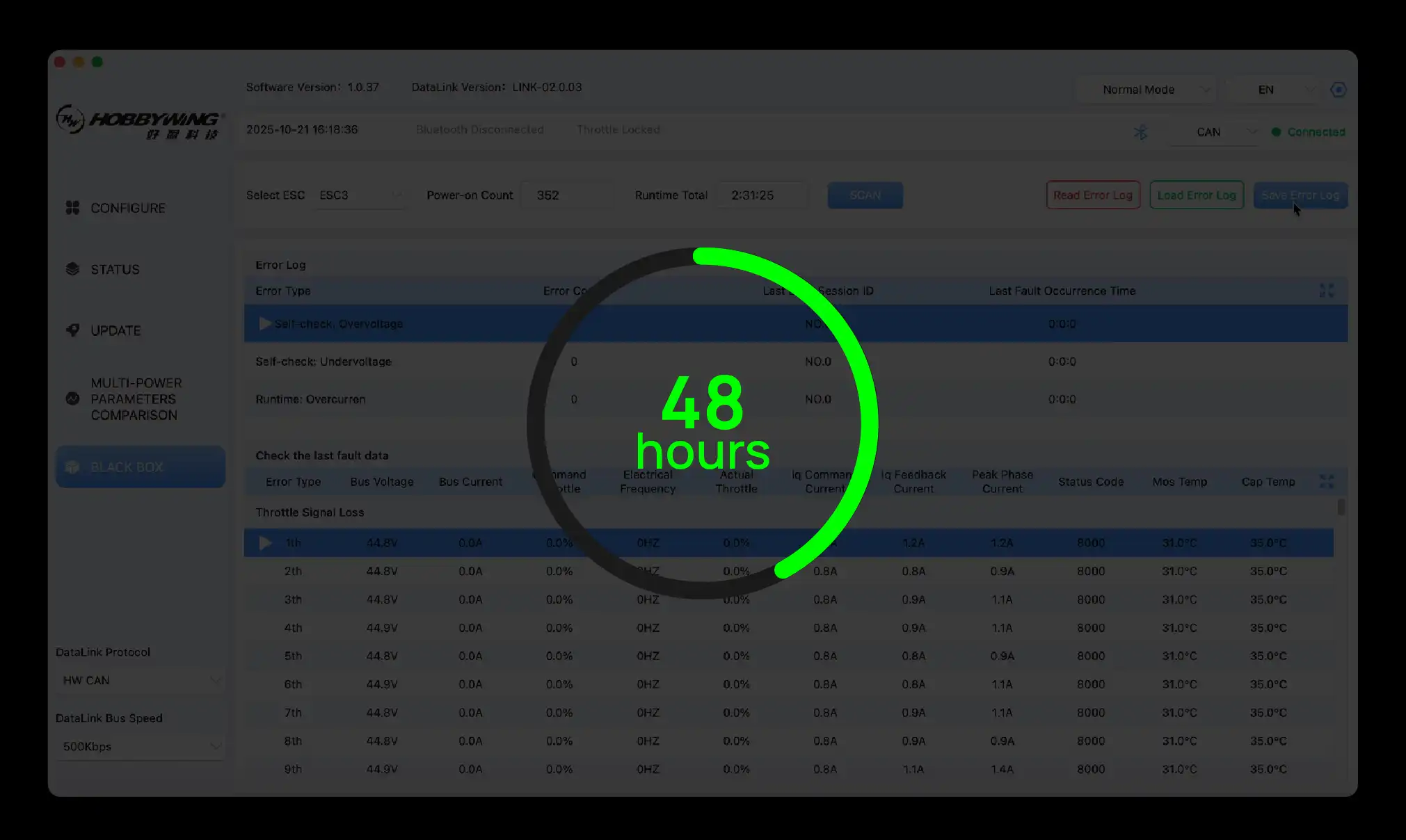Click the fault data table scrollbar
This screenshot has width=1406, height=840.
coord(1341,508)
